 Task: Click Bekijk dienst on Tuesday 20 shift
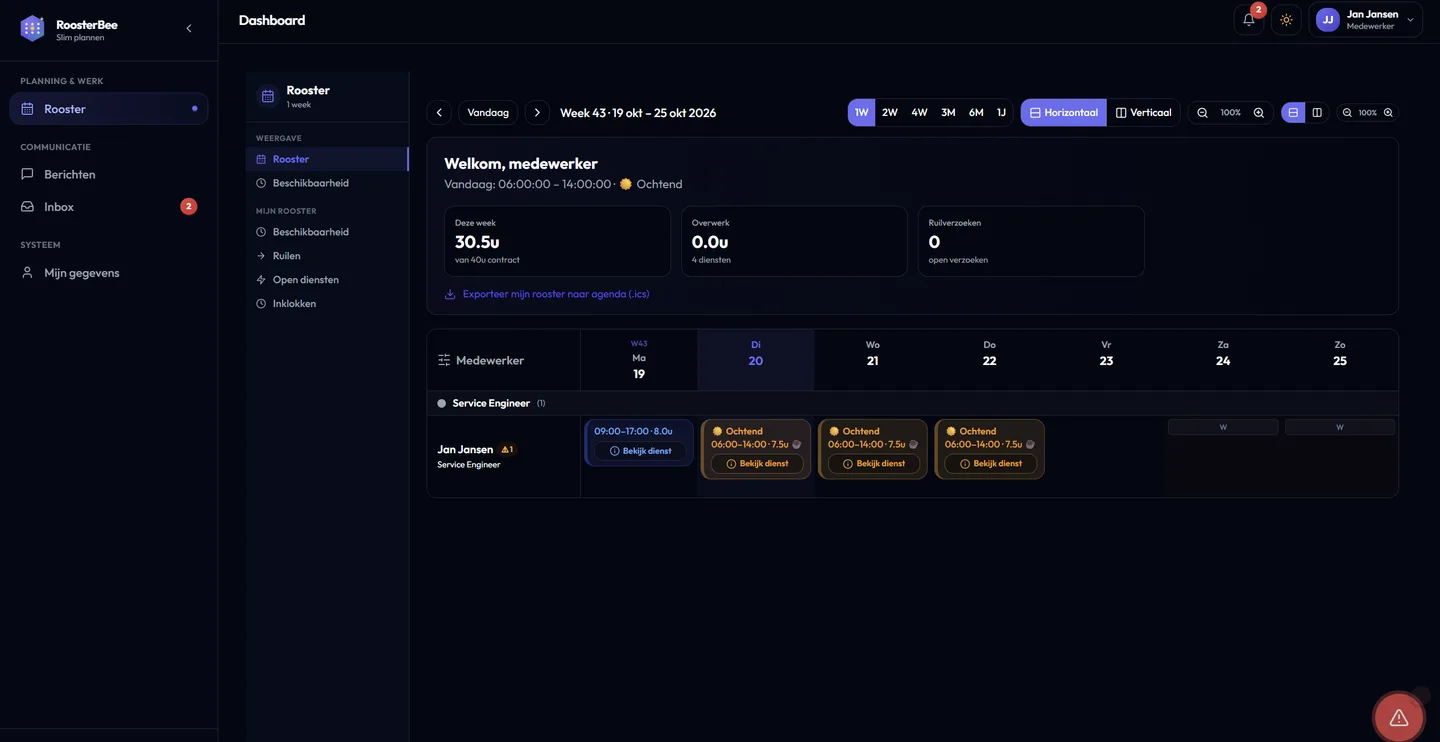(x=757, y=464)
